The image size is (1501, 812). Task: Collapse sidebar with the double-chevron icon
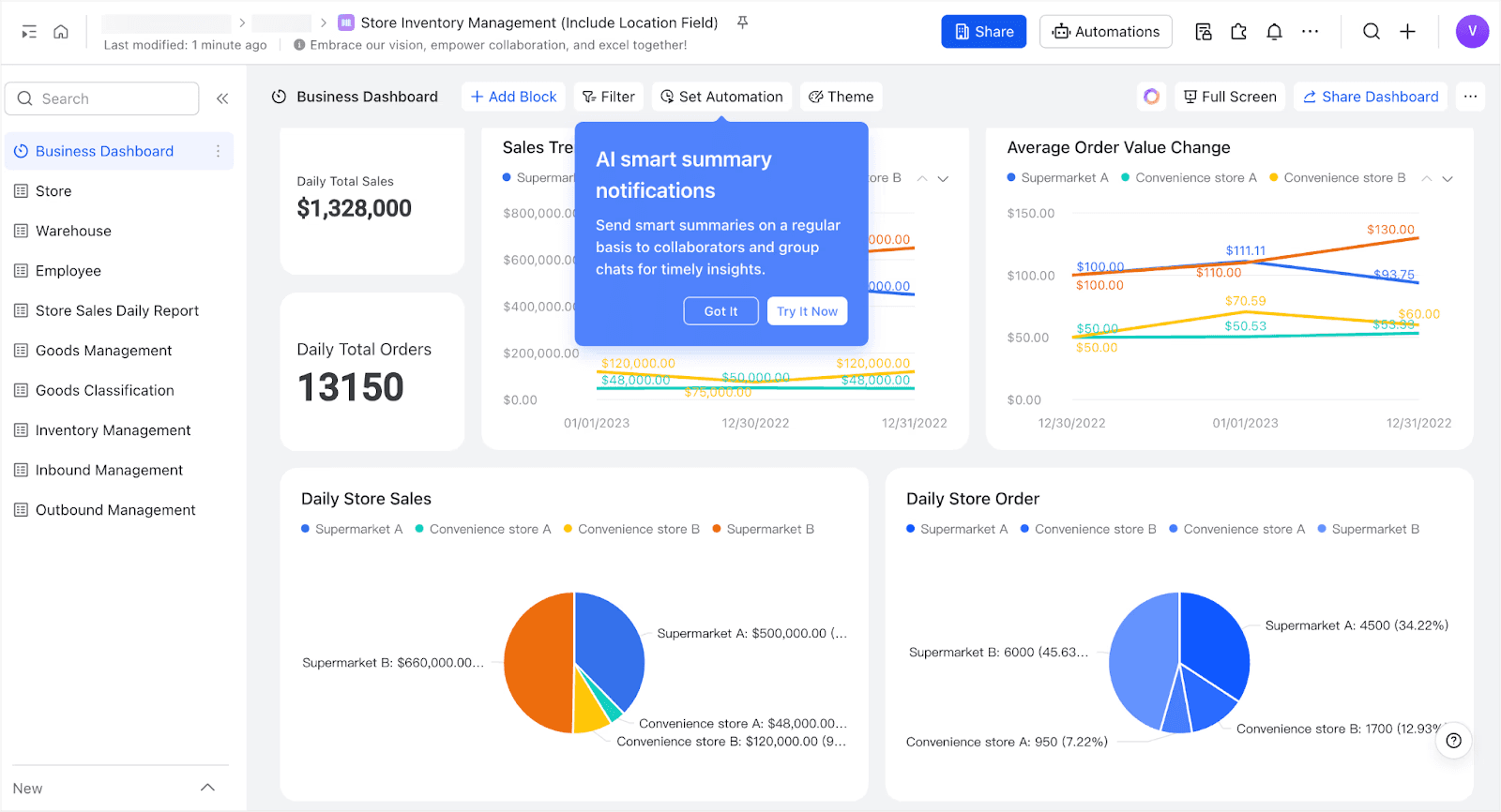pyautogui.click(x=222, y=98)
